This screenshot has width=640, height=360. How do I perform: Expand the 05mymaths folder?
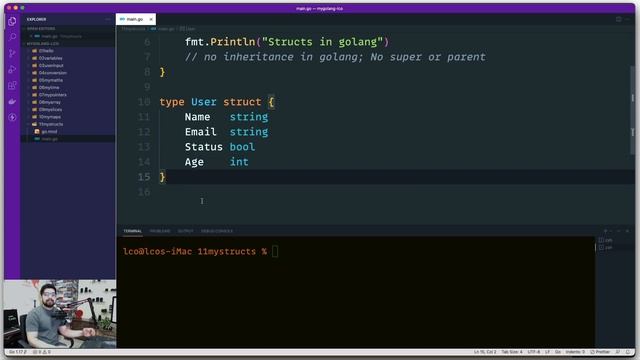(68, 80)
